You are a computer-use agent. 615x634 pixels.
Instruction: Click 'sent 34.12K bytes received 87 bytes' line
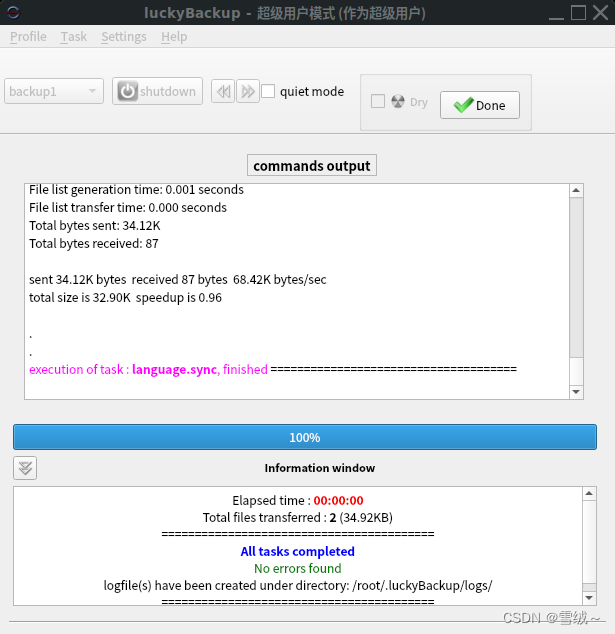click(x=178, y=280)
